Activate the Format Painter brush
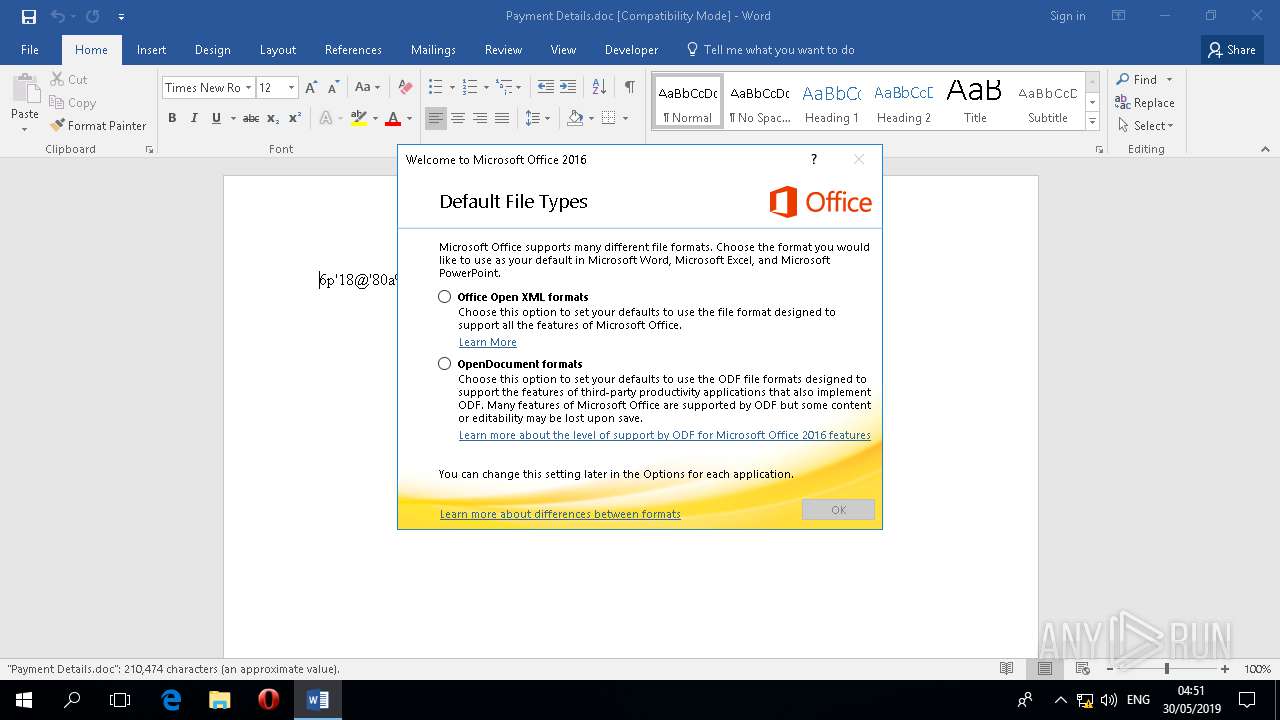The image size is (1280, 720). (x=57, y=125)
